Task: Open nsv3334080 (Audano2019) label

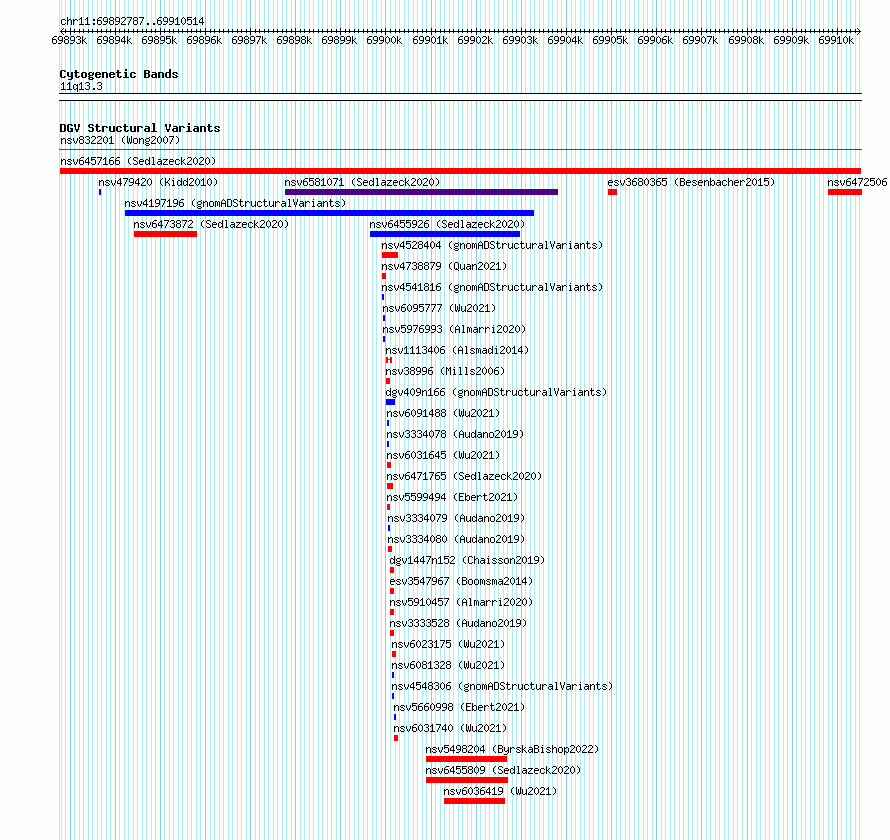Action: coord(456,539)
